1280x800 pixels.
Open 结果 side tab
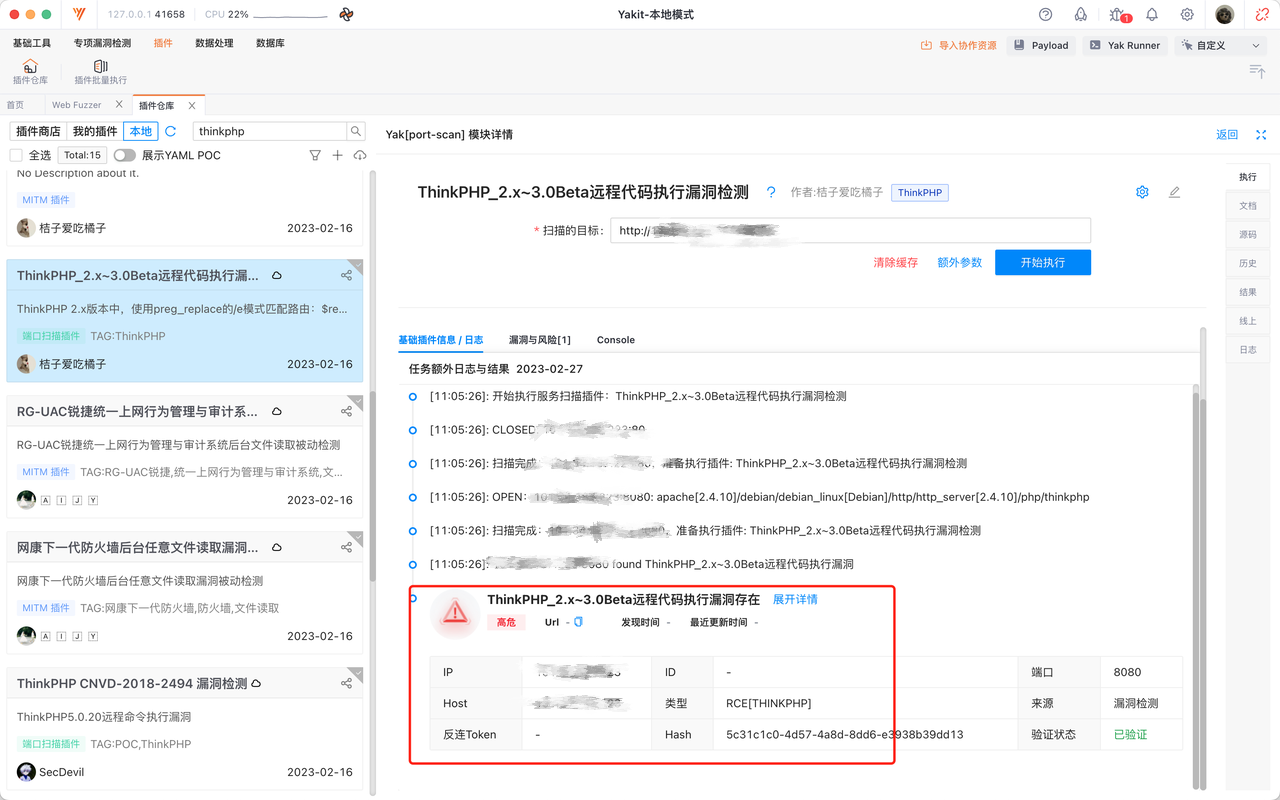click(1248, 292)
